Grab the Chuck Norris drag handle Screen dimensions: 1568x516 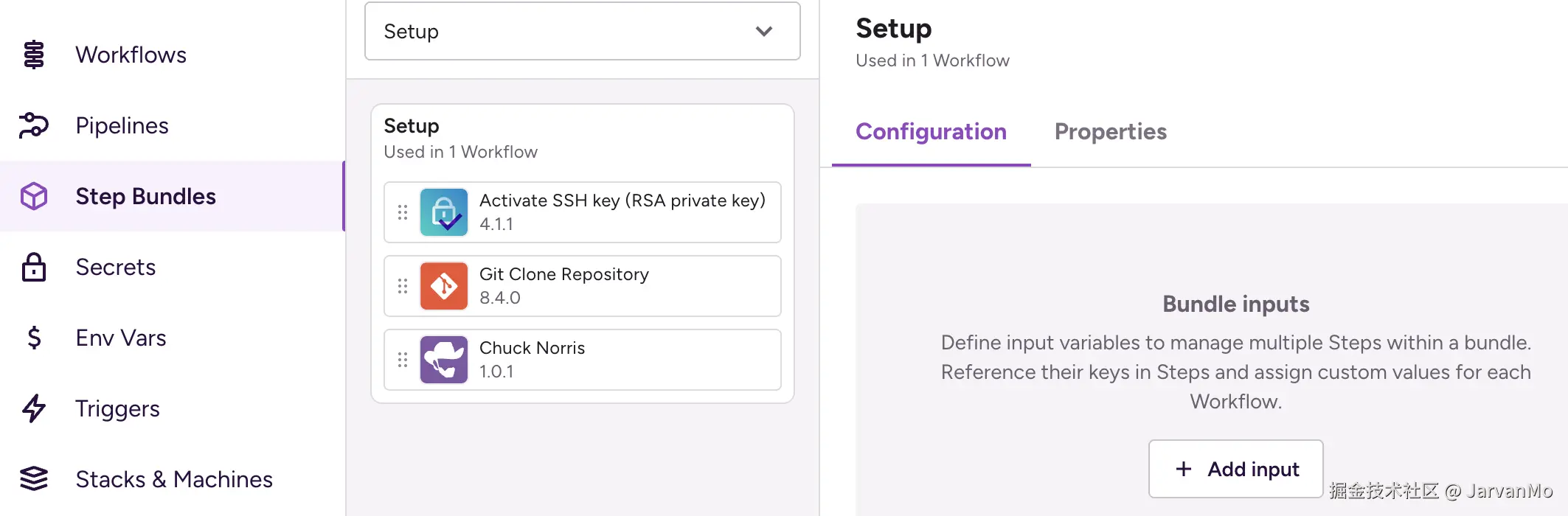[403, 360]
